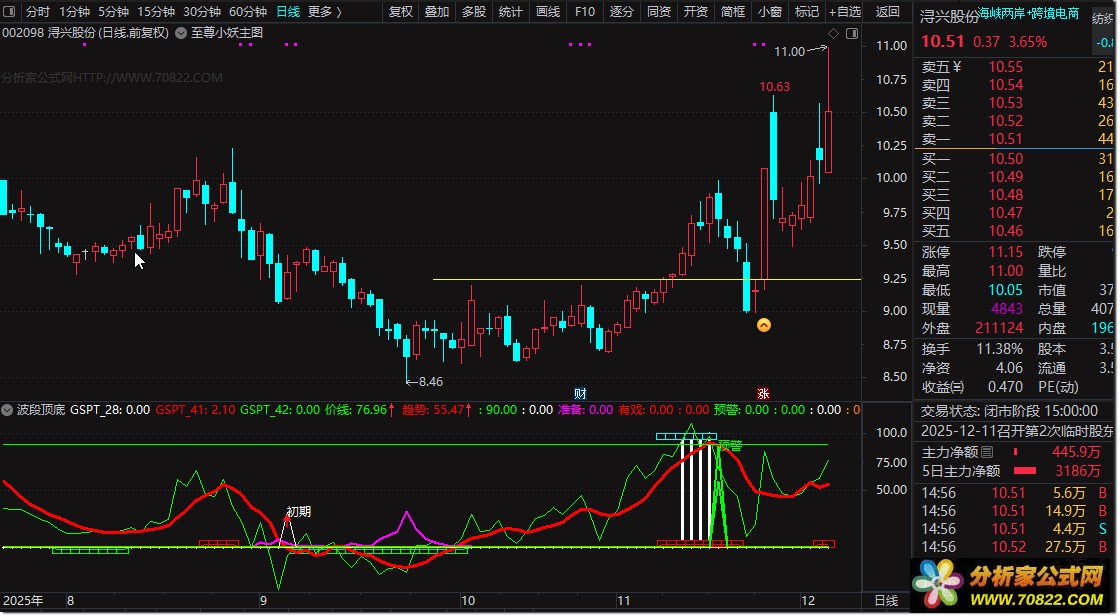The image size is (1120, 616).
Task: Click the diamond icon above the chart
Action: click(x=833, y=34)
